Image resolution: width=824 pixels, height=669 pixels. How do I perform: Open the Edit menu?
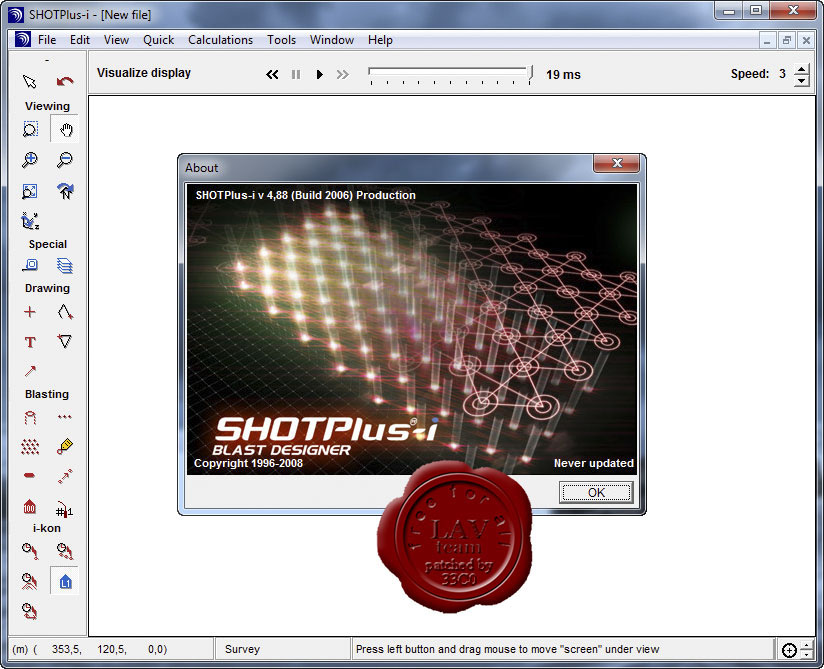pyautogui.click(x=80, y=40)
